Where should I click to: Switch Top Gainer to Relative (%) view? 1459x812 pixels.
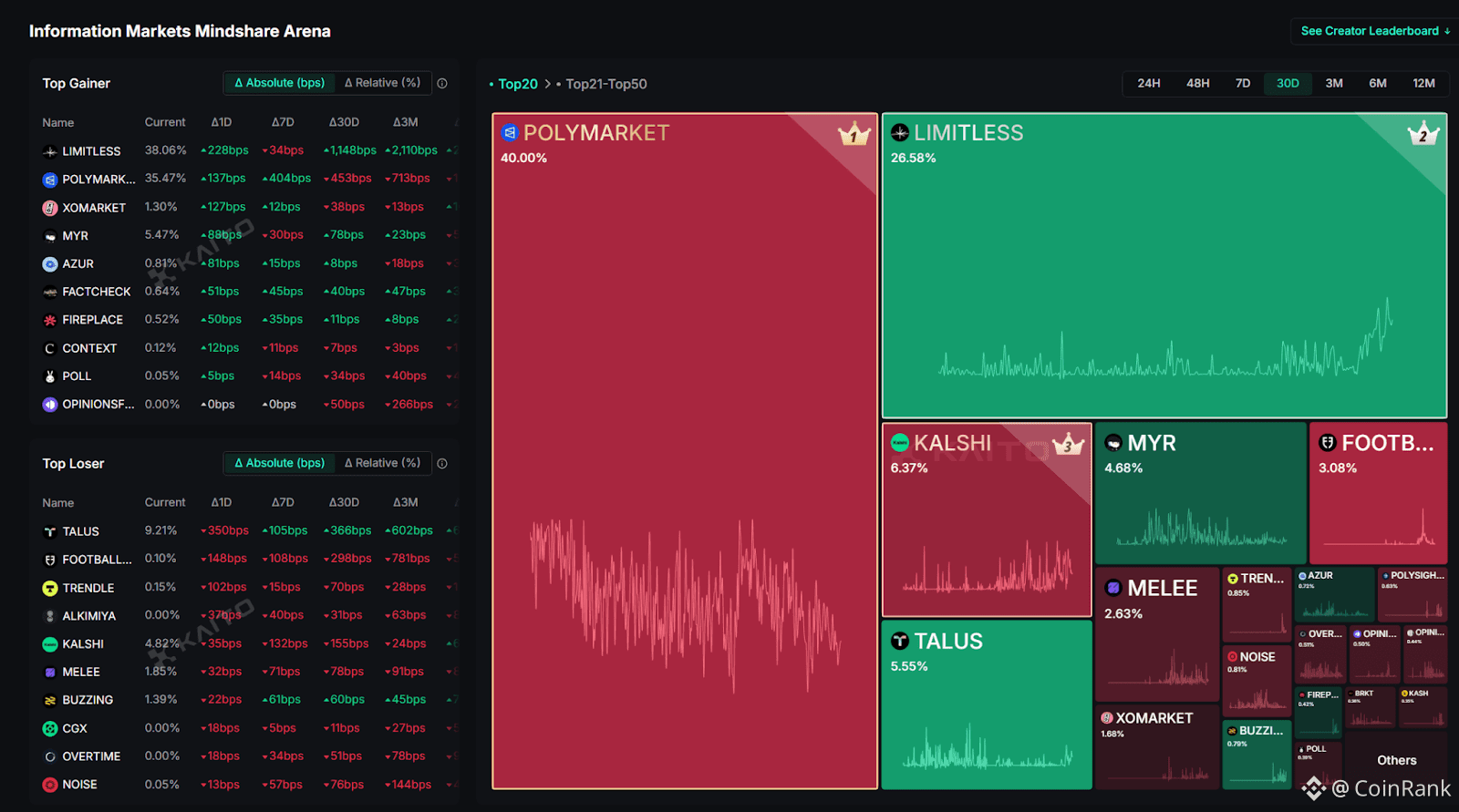tap(382, 83)
